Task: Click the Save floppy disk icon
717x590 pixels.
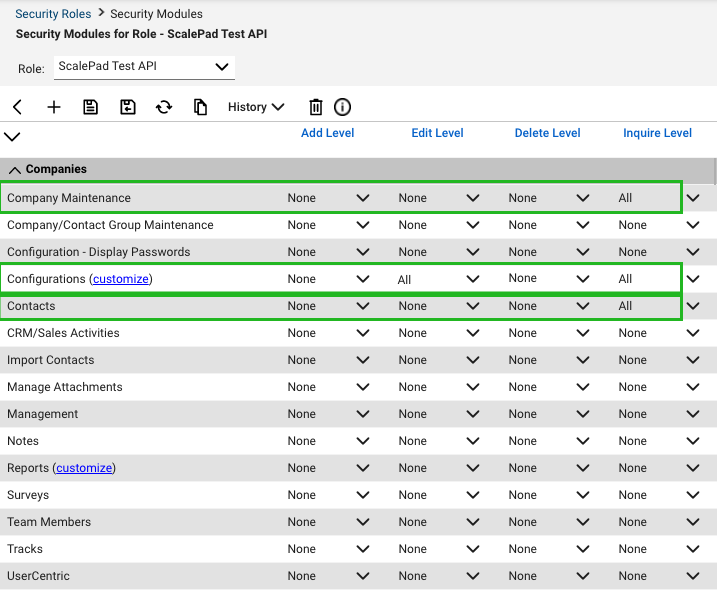Action: pyautogui.click(x=91, y=107)
